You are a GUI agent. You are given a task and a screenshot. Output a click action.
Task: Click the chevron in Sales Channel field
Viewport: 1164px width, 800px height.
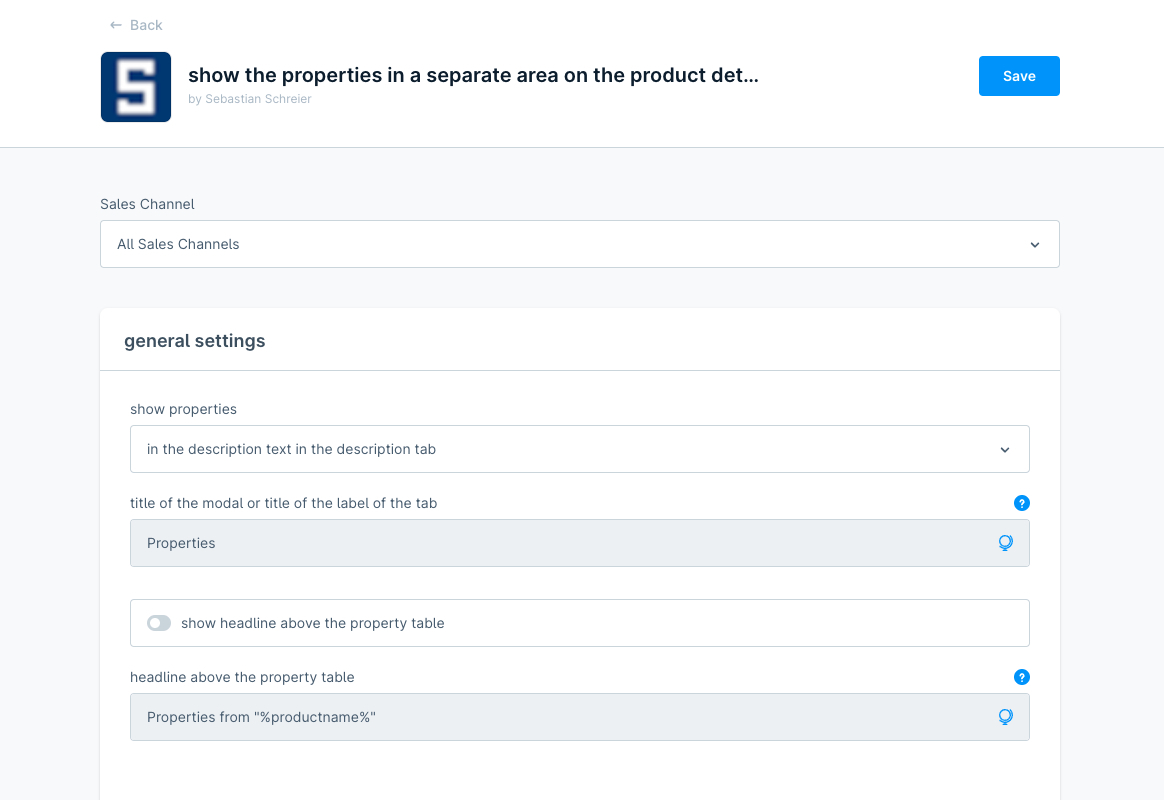[x=1035, y=245]
